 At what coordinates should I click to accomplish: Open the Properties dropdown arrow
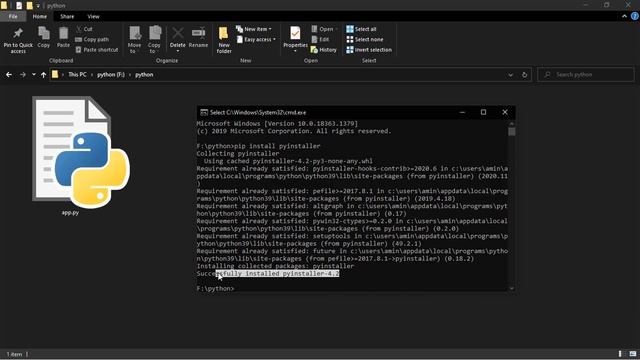[295, 51]
